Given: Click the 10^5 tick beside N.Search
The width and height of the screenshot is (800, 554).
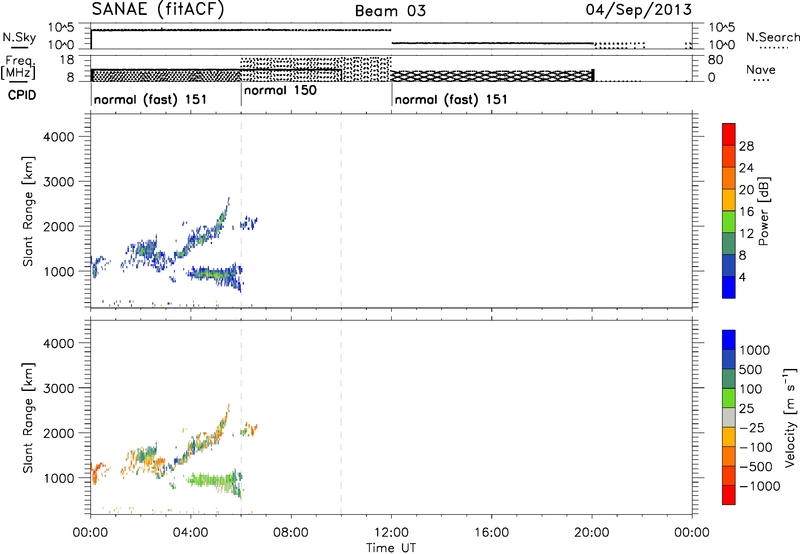Looking at the screenshot, I should (x=721, y=27).
